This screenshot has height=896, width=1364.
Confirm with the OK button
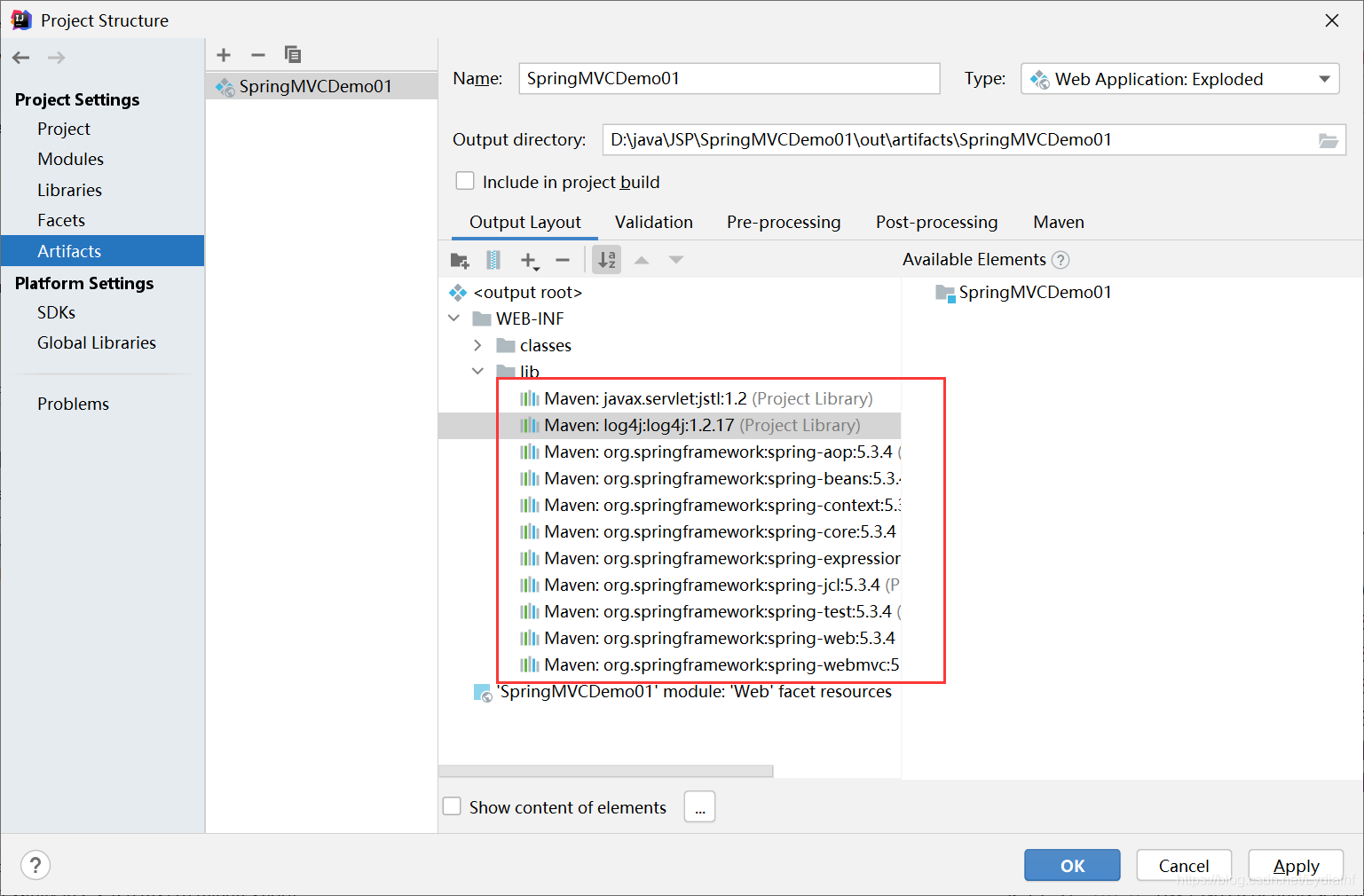(1072, 865)
